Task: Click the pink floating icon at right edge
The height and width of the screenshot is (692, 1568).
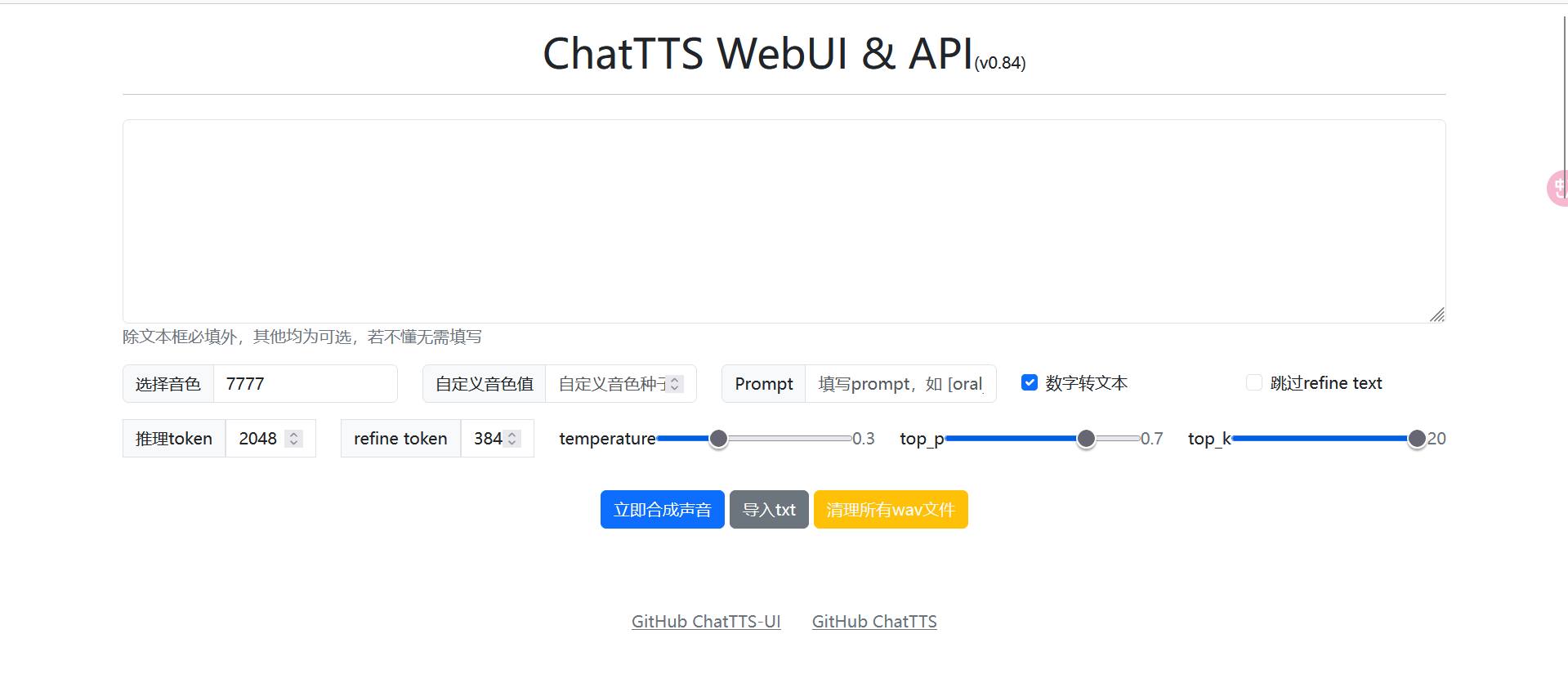Action: point(1557,189)
